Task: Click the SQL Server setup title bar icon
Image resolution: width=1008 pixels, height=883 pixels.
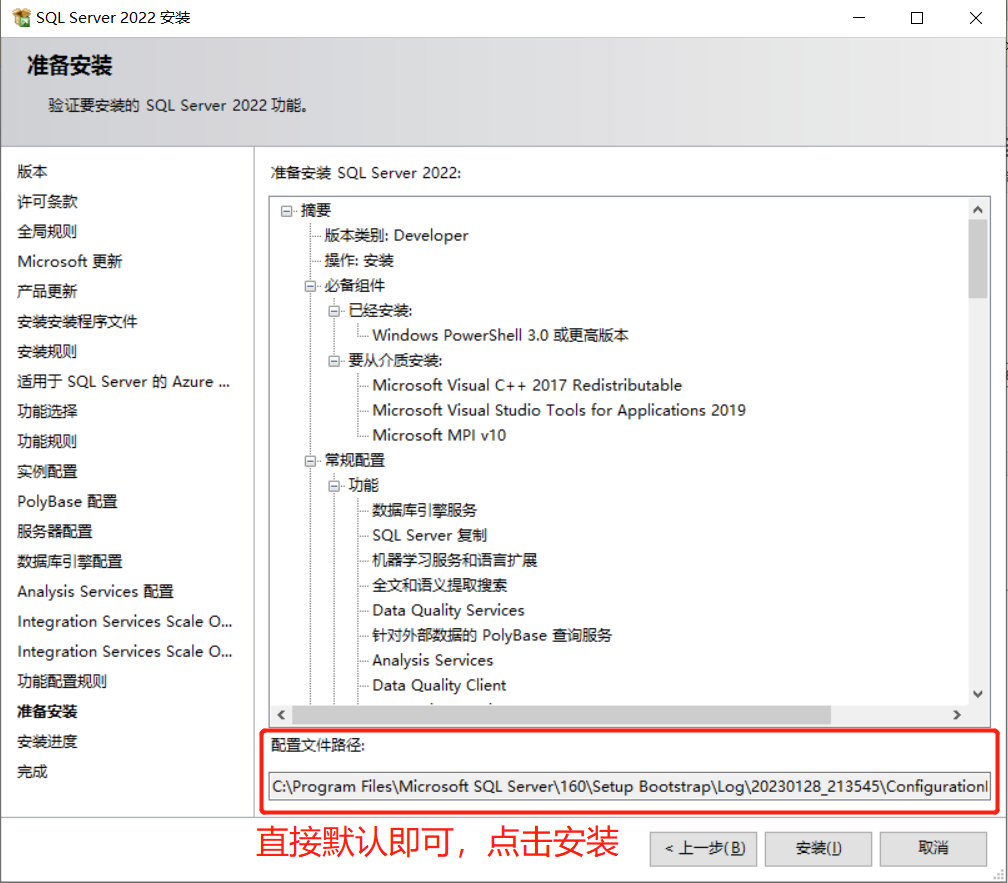Action: [21, 18]
